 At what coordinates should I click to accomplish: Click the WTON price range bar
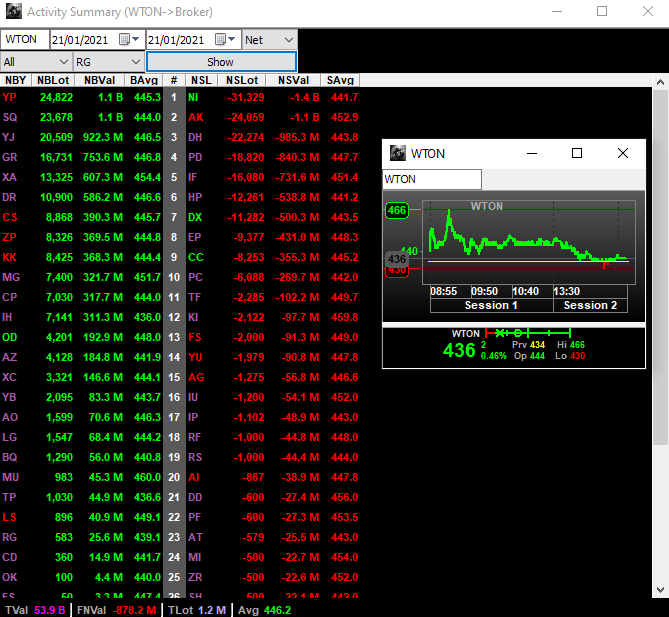click(528, 333)
